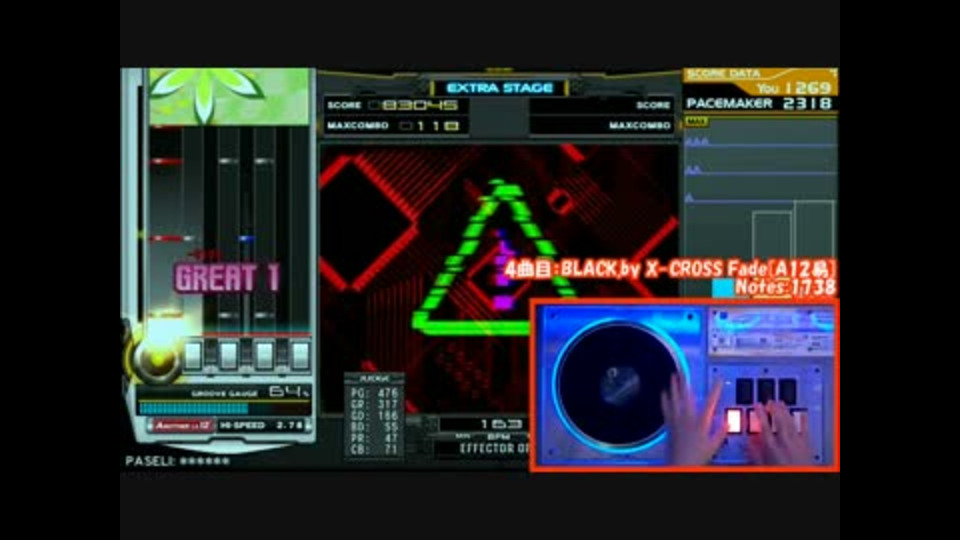Click the white lane key nearest the turntable
Screen dimensions: 960x540
tap(193, 355)
